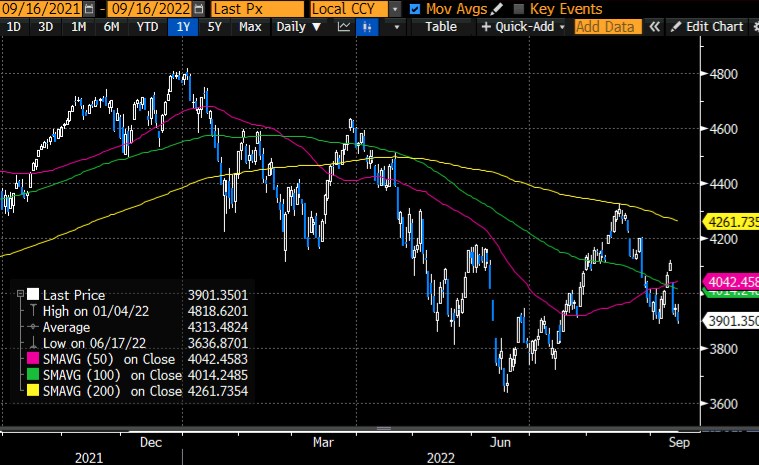This screenshot has height=465, width=759.
Task: Click the 4042.458 magenta axis label
Action: pos(732,282)
